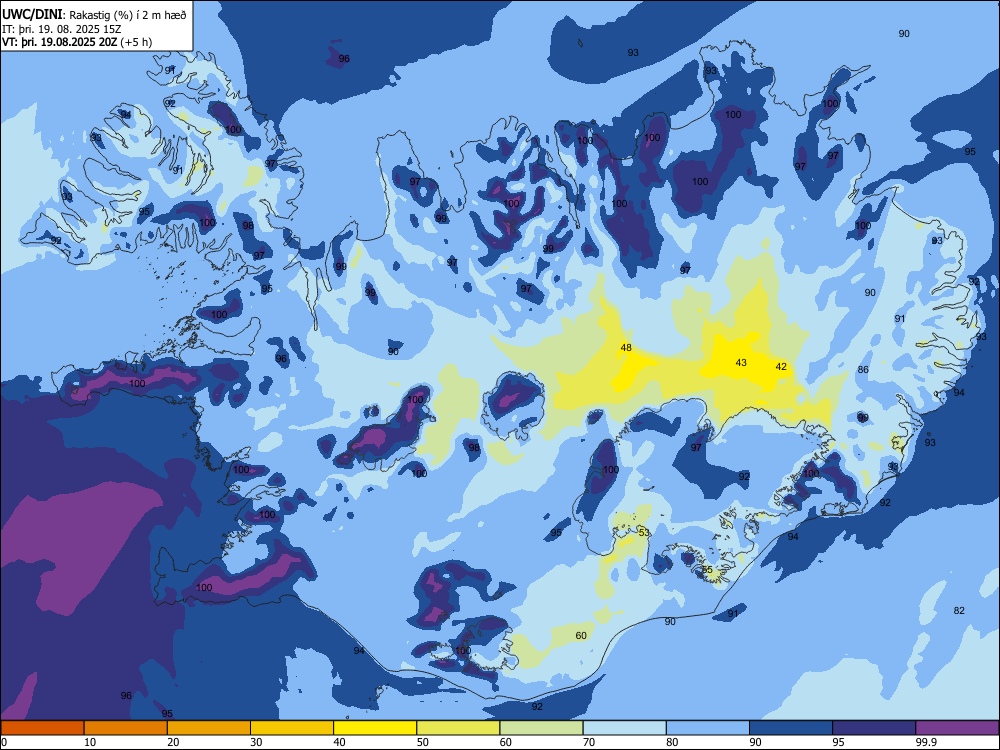The image size is (1000, 750).
Task: Click the purple 99.9+ legend swatch
Action: coord(957,728)
